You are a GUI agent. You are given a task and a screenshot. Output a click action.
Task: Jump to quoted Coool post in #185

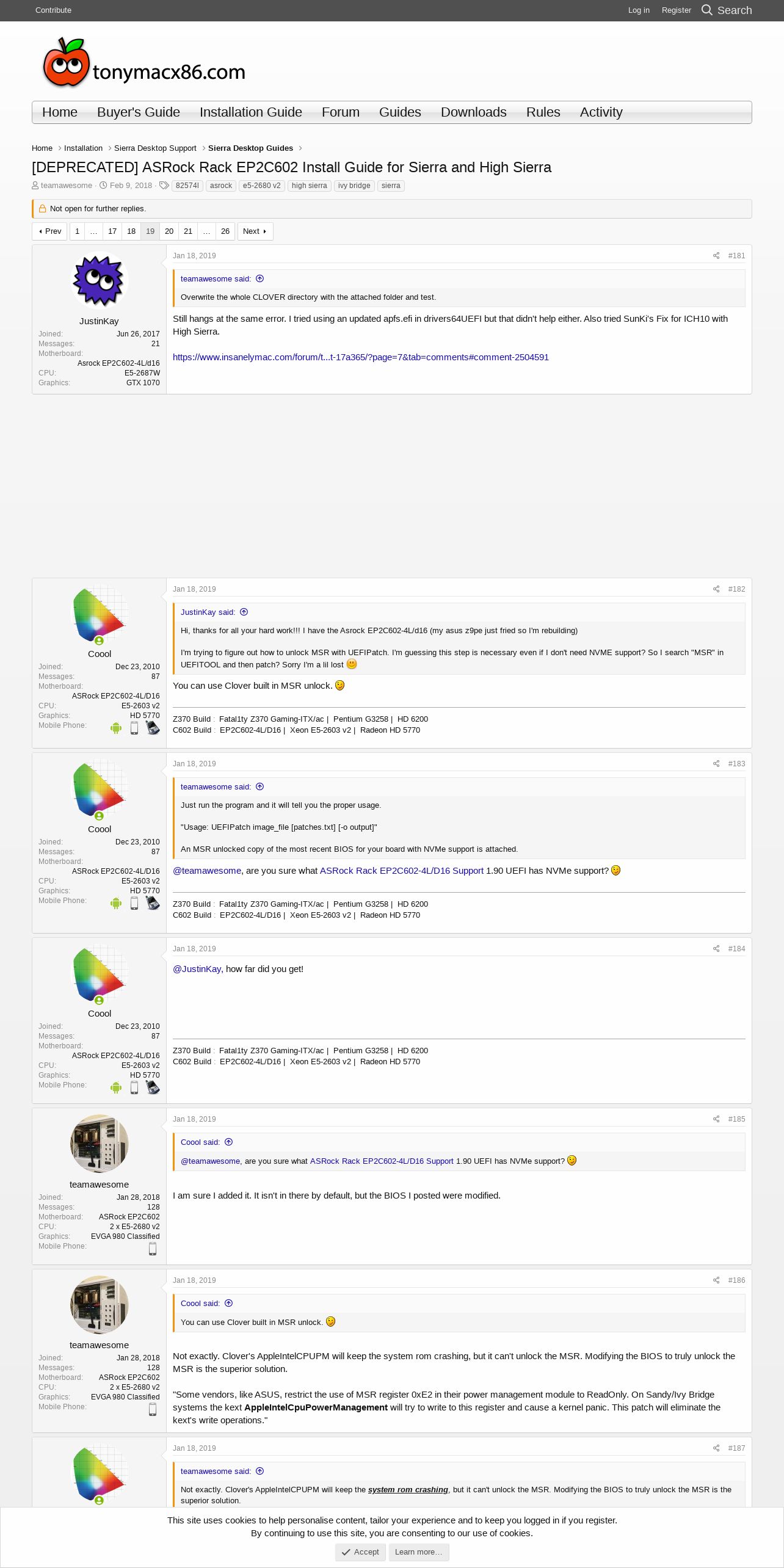click(x=228, y=1142)
